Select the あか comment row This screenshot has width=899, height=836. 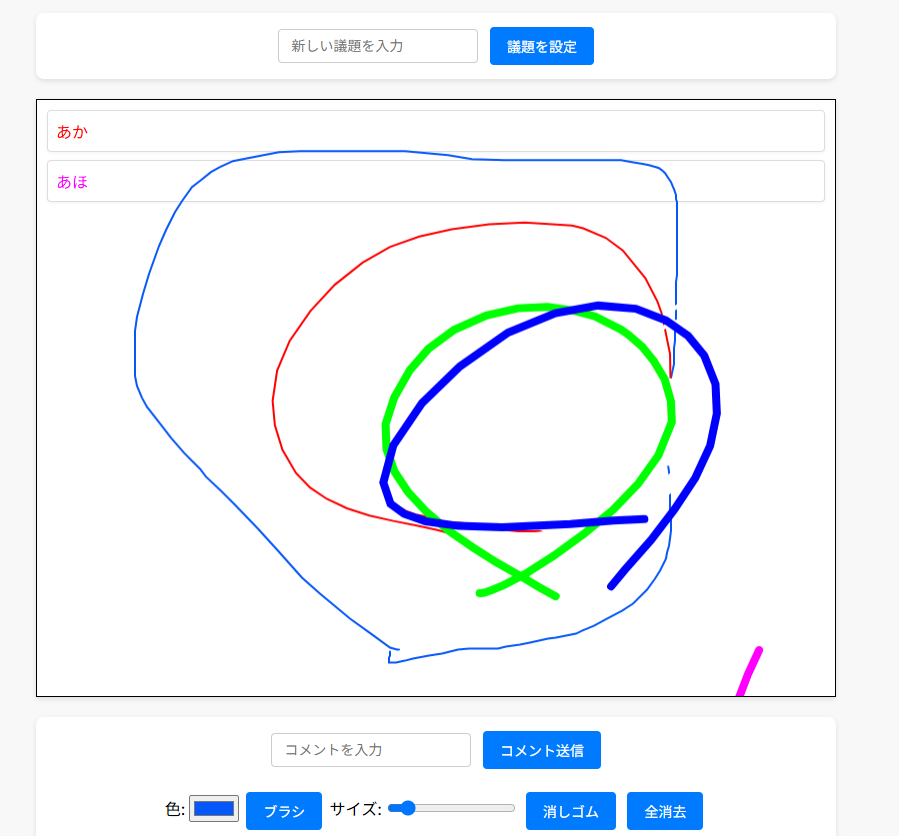coord(436,131)
